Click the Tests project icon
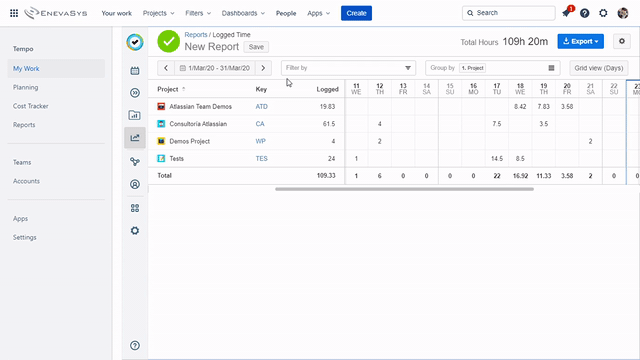The height and width of the screenshot is (360, 640). coord(161,158)
